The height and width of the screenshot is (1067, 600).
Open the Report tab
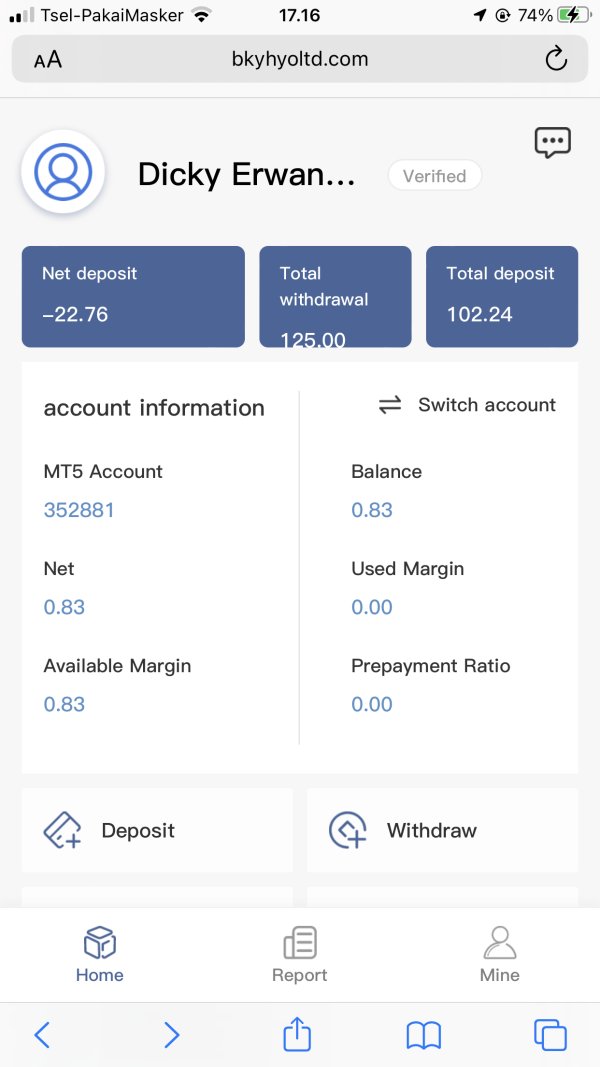(x=300, y=955)
